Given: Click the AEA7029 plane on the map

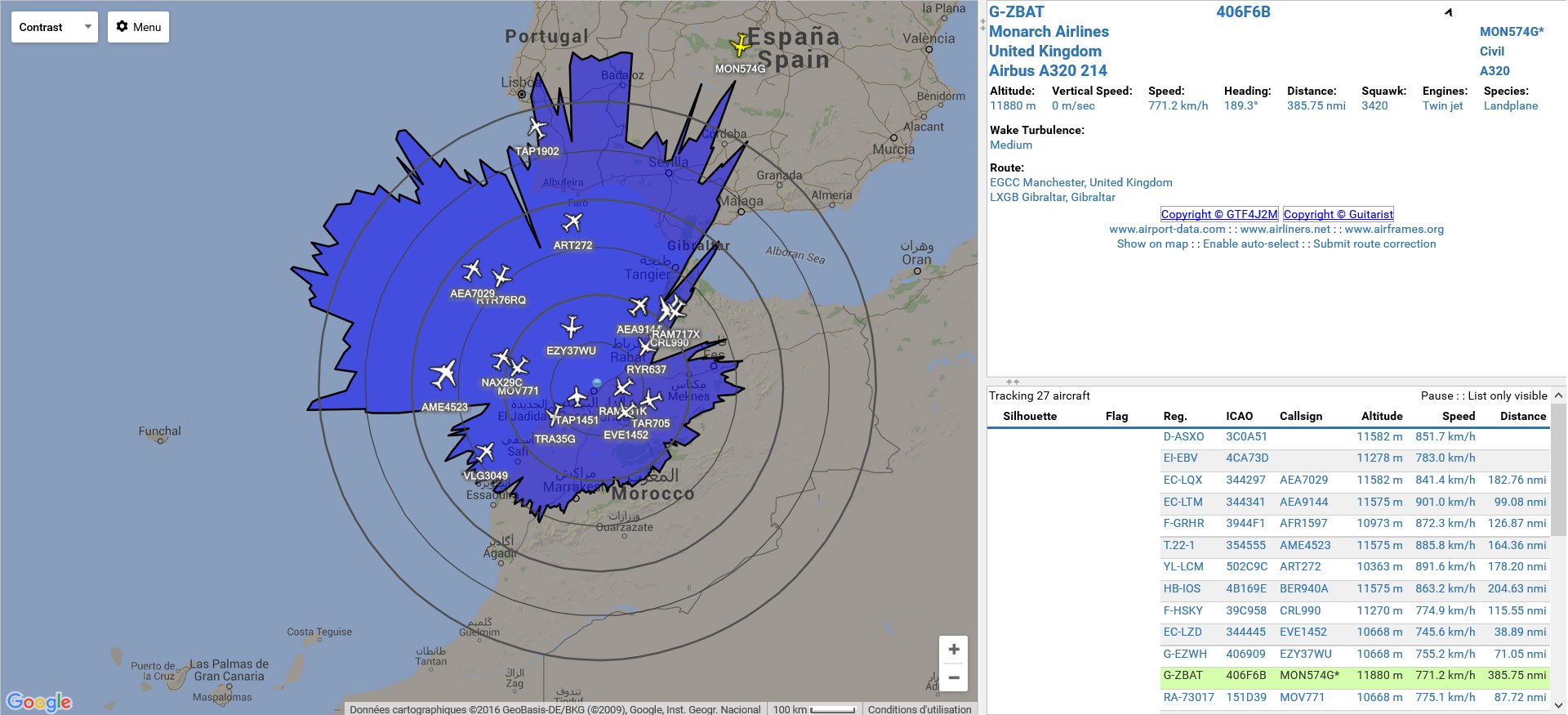Looking at the screenshot, I should coord(472,270).
